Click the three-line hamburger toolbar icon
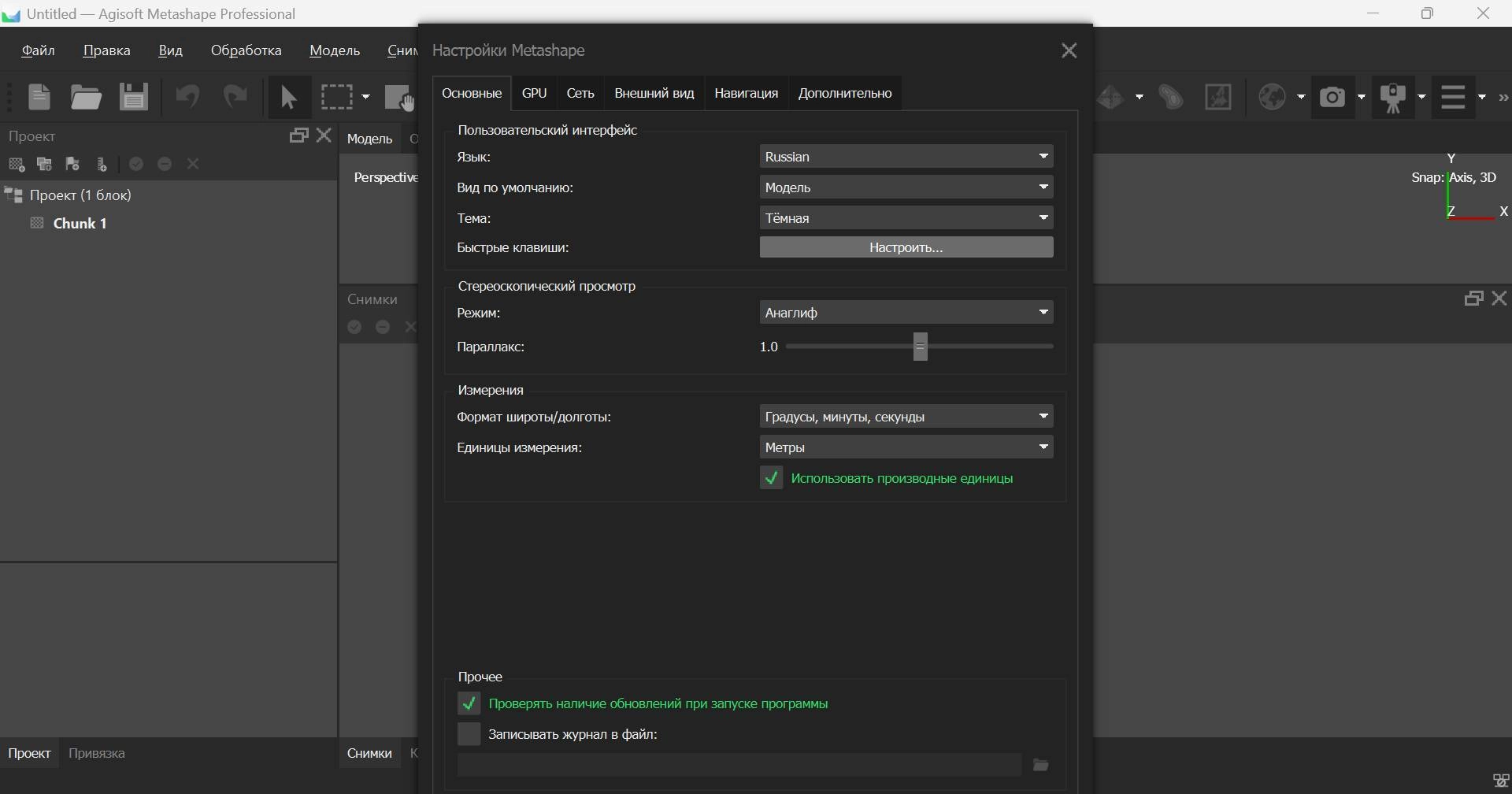Viewport: 1512px width, 794px height. click(x=1453, y=98)
